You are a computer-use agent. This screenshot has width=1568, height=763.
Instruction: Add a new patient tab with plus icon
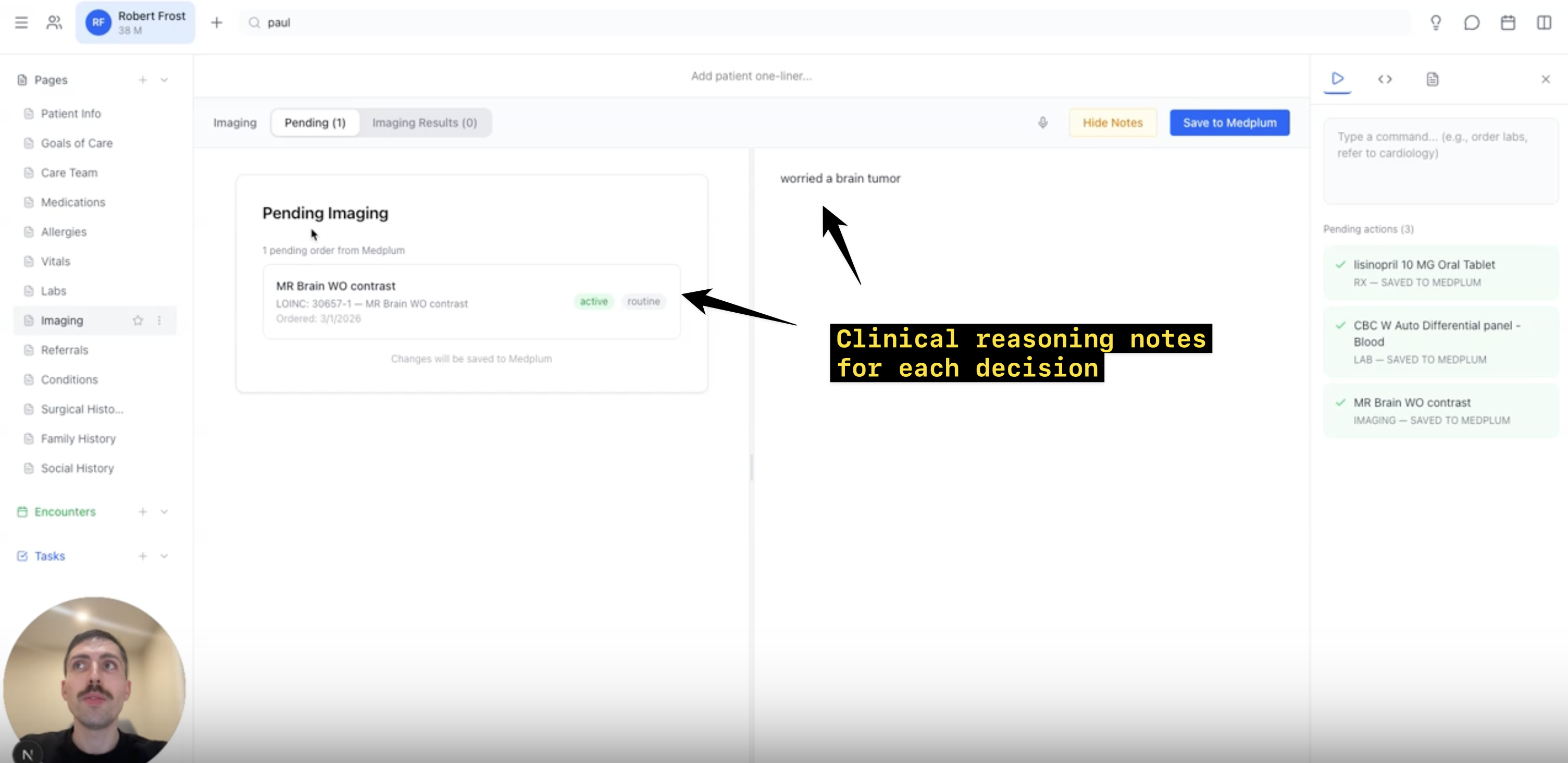[217, 22]
